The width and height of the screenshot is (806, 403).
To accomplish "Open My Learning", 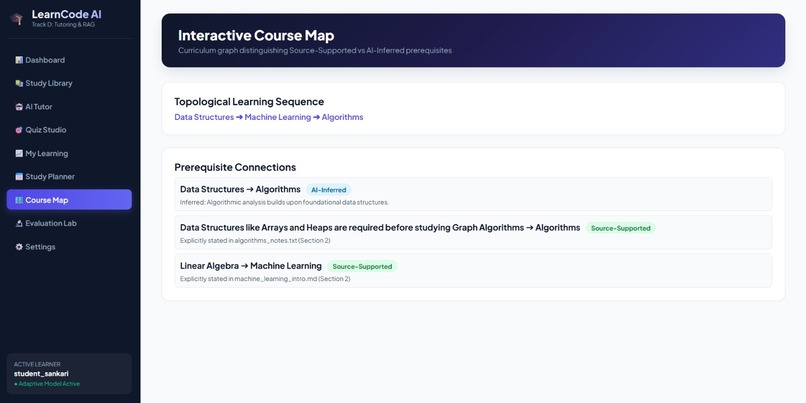I will tap(69, 153).
